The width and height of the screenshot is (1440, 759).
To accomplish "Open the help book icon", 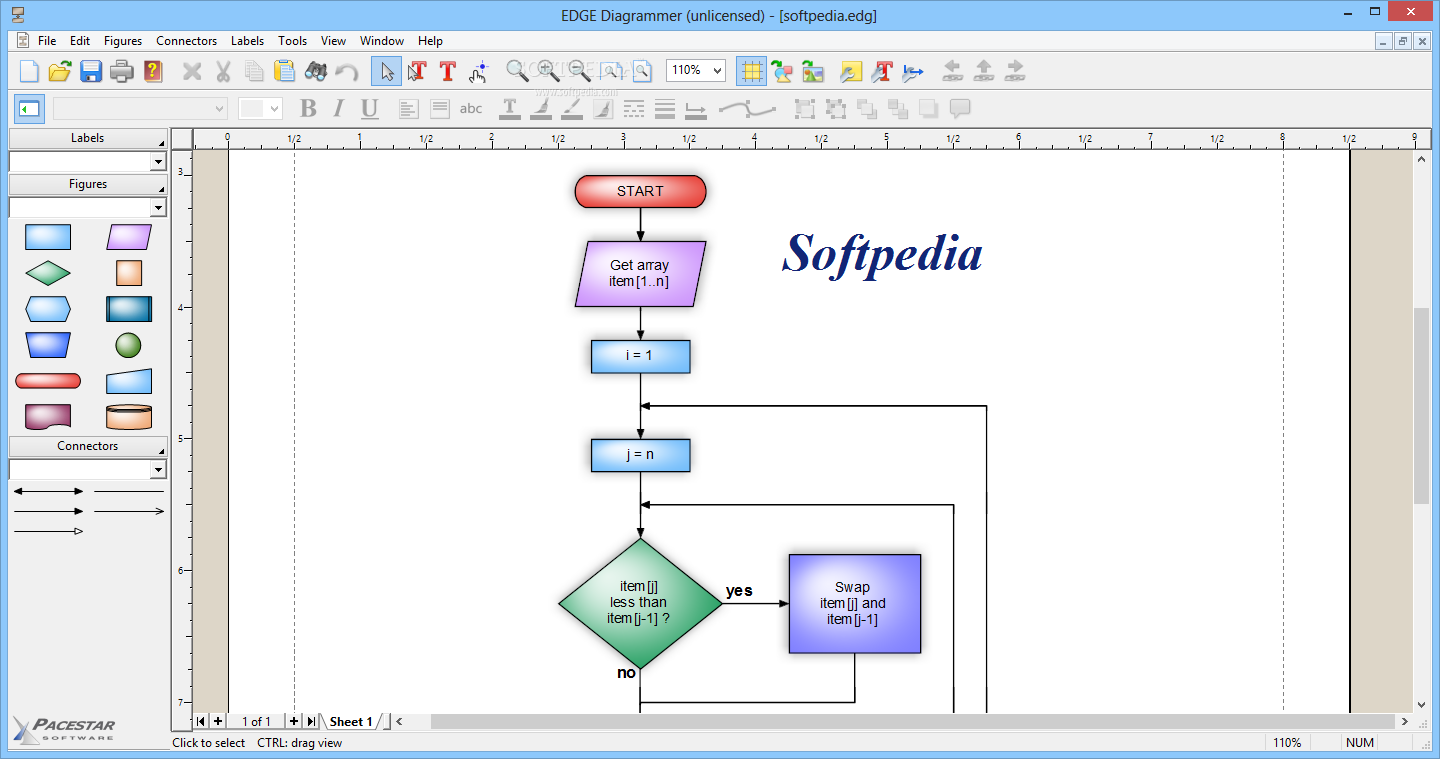I will coord(153,71).
